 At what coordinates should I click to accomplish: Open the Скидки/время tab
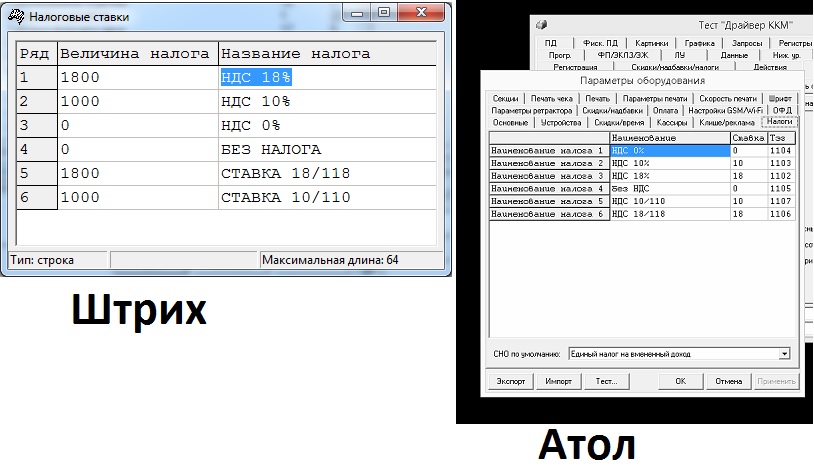pos(619,123)
